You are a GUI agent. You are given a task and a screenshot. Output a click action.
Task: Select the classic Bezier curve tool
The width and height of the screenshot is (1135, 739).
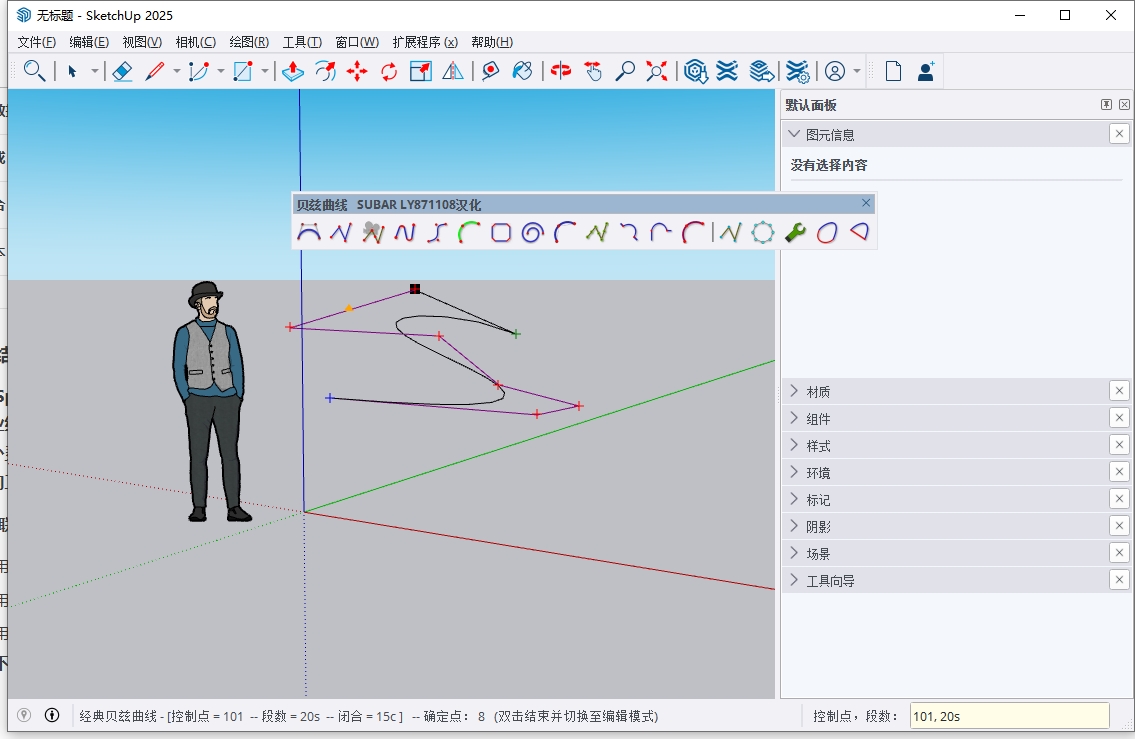[x=308, y=232]
